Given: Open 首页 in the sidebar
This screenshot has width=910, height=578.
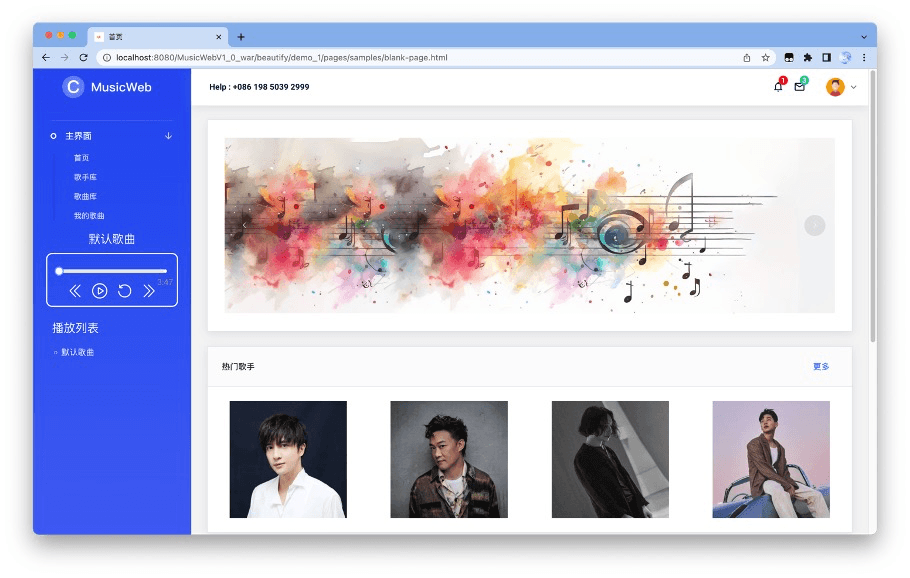Looking at the screenshot, I should point(81,158).
